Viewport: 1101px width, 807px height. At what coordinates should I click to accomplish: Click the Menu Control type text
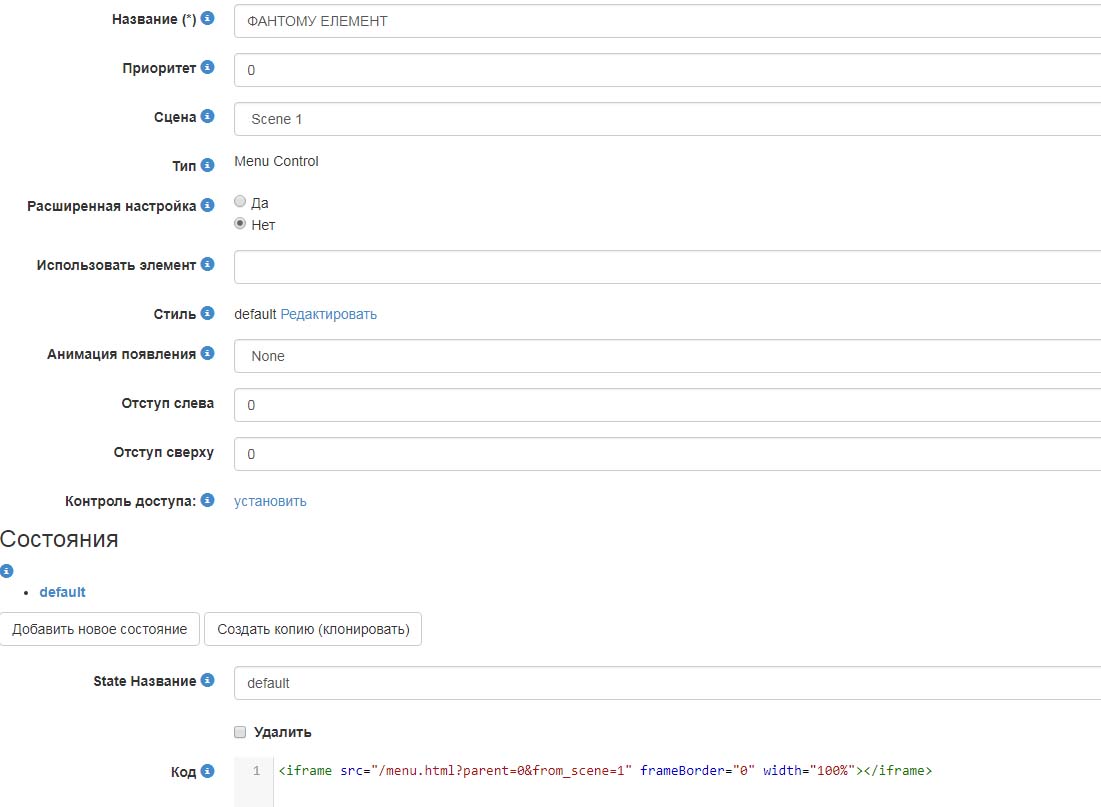click(x=276, y=162)
